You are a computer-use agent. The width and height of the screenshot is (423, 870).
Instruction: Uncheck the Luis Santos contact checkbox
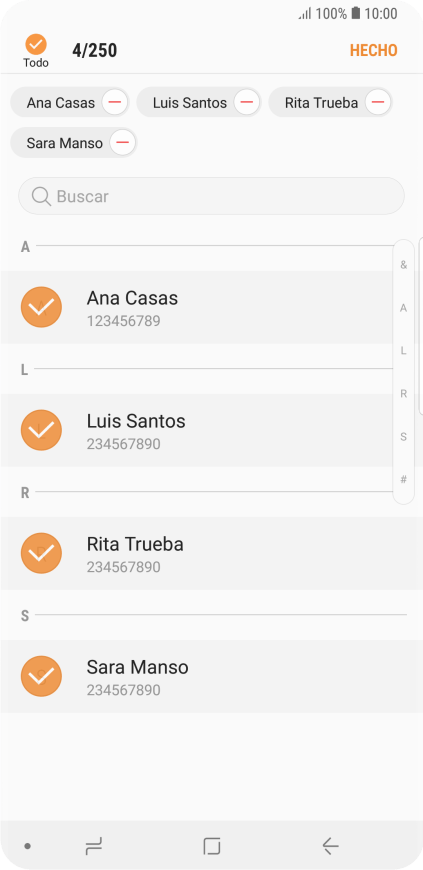click(x=41, y=430)
